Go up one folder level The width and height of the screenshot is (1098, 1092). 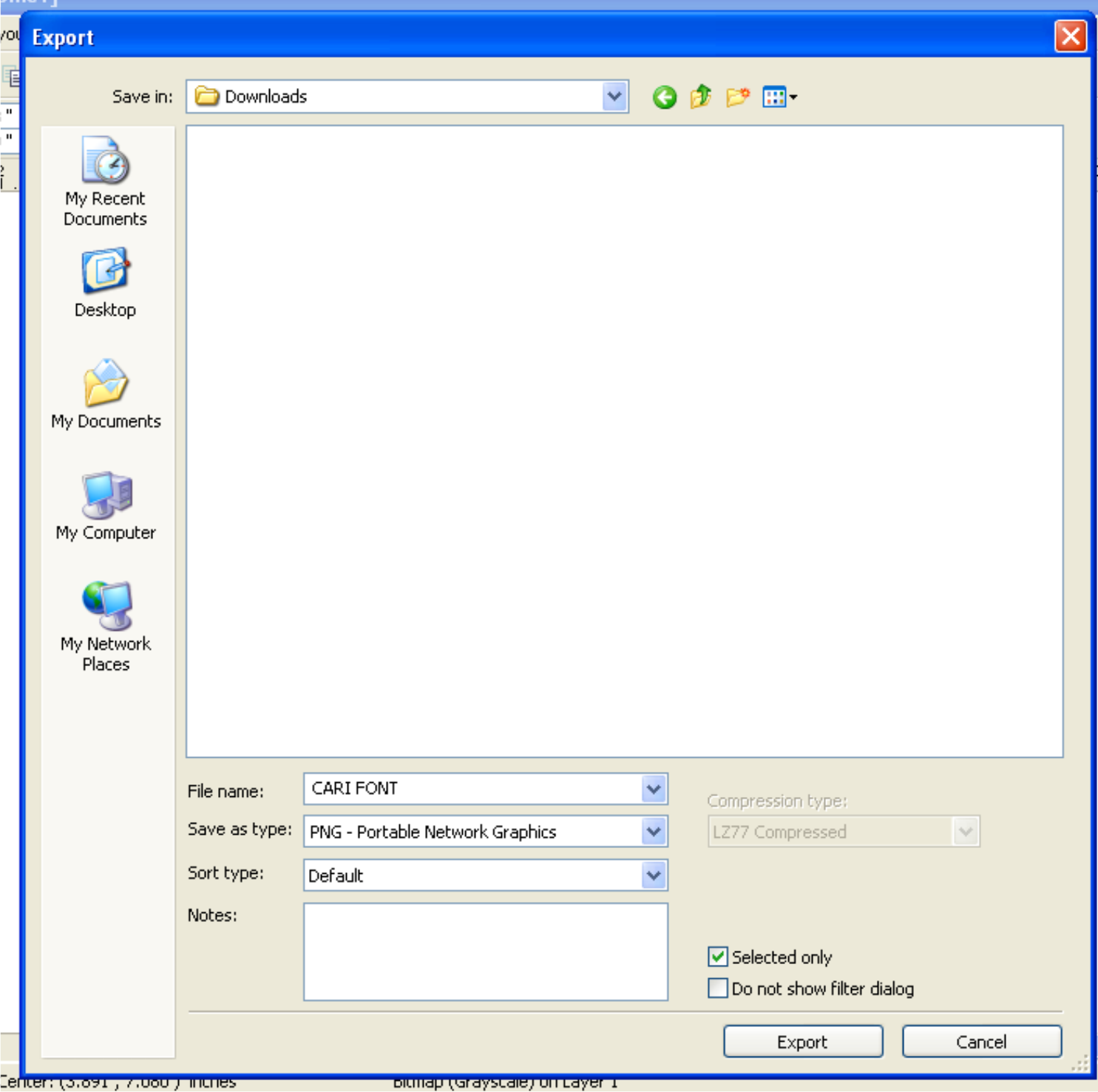(x=700, y=97)
